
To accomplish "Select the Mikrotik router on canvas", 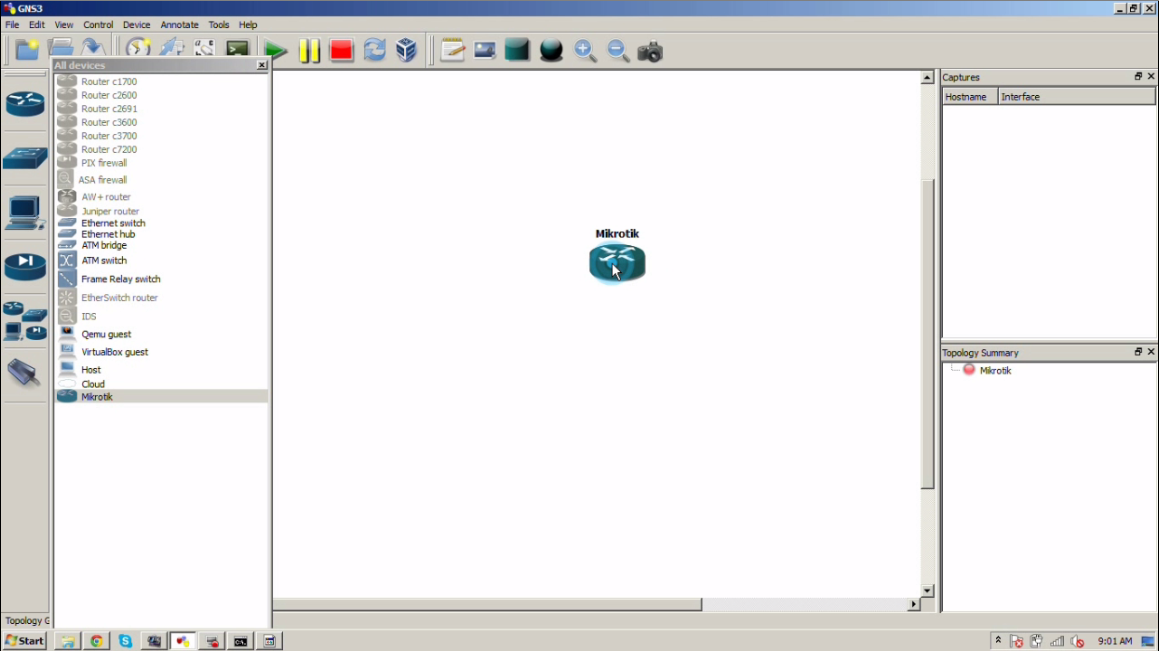I will pyautogui.click(x=617, y=264).
